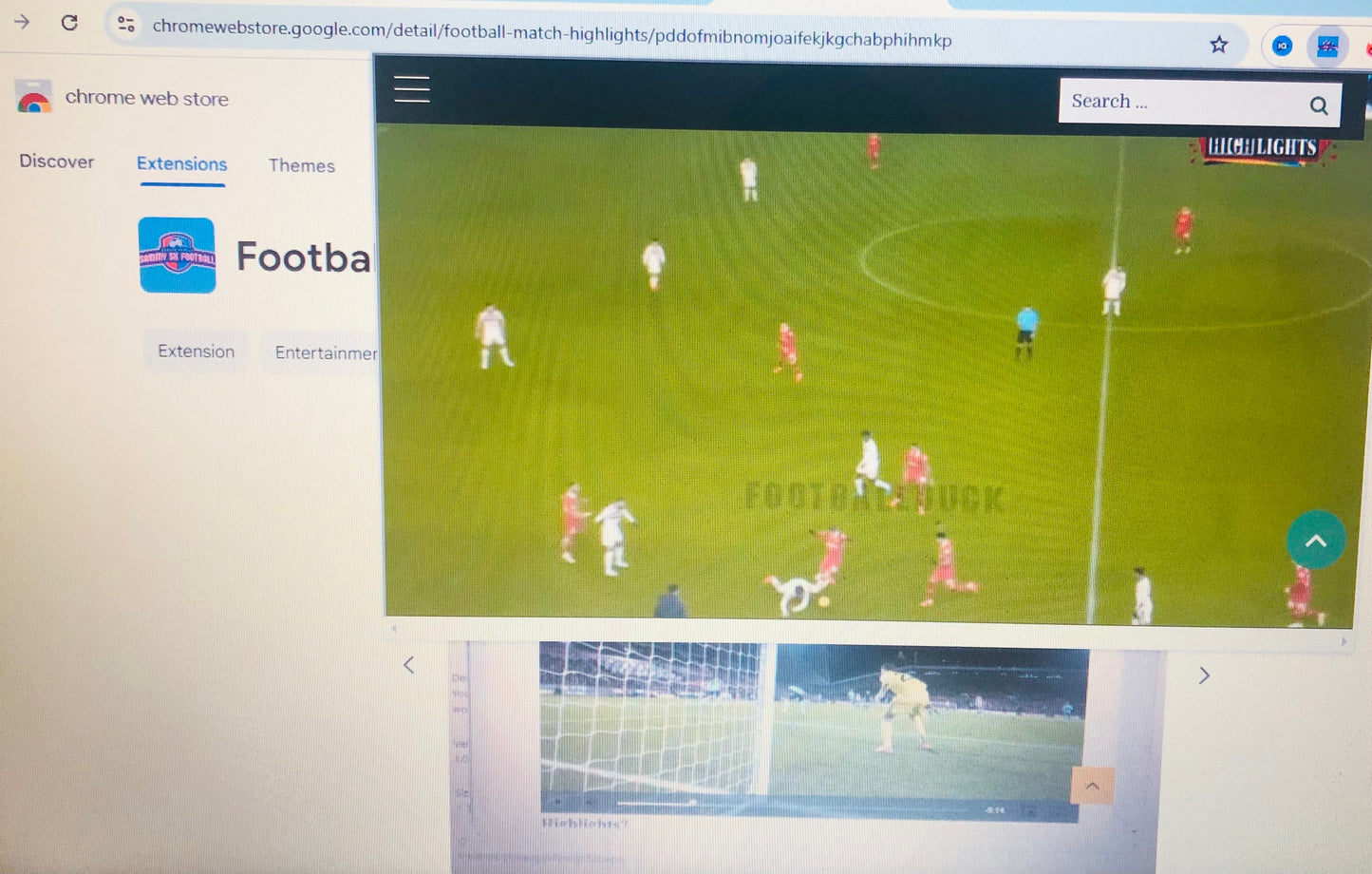
Task: Open the Themes tab
Action: point(301,165)
